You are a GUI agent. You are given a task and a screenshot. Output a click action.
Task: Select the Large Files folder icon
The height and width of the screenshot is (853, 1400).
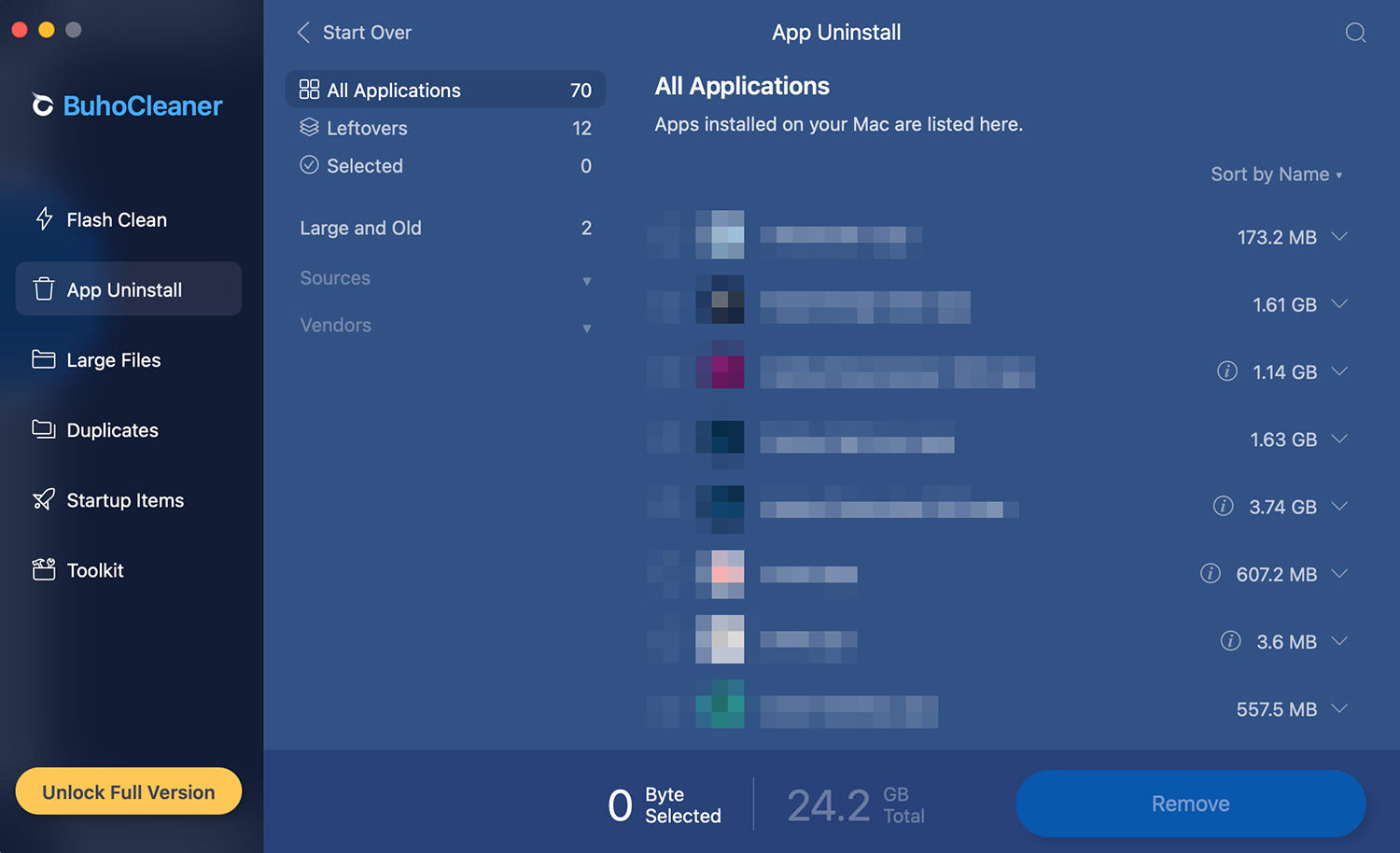click(44, 359)
